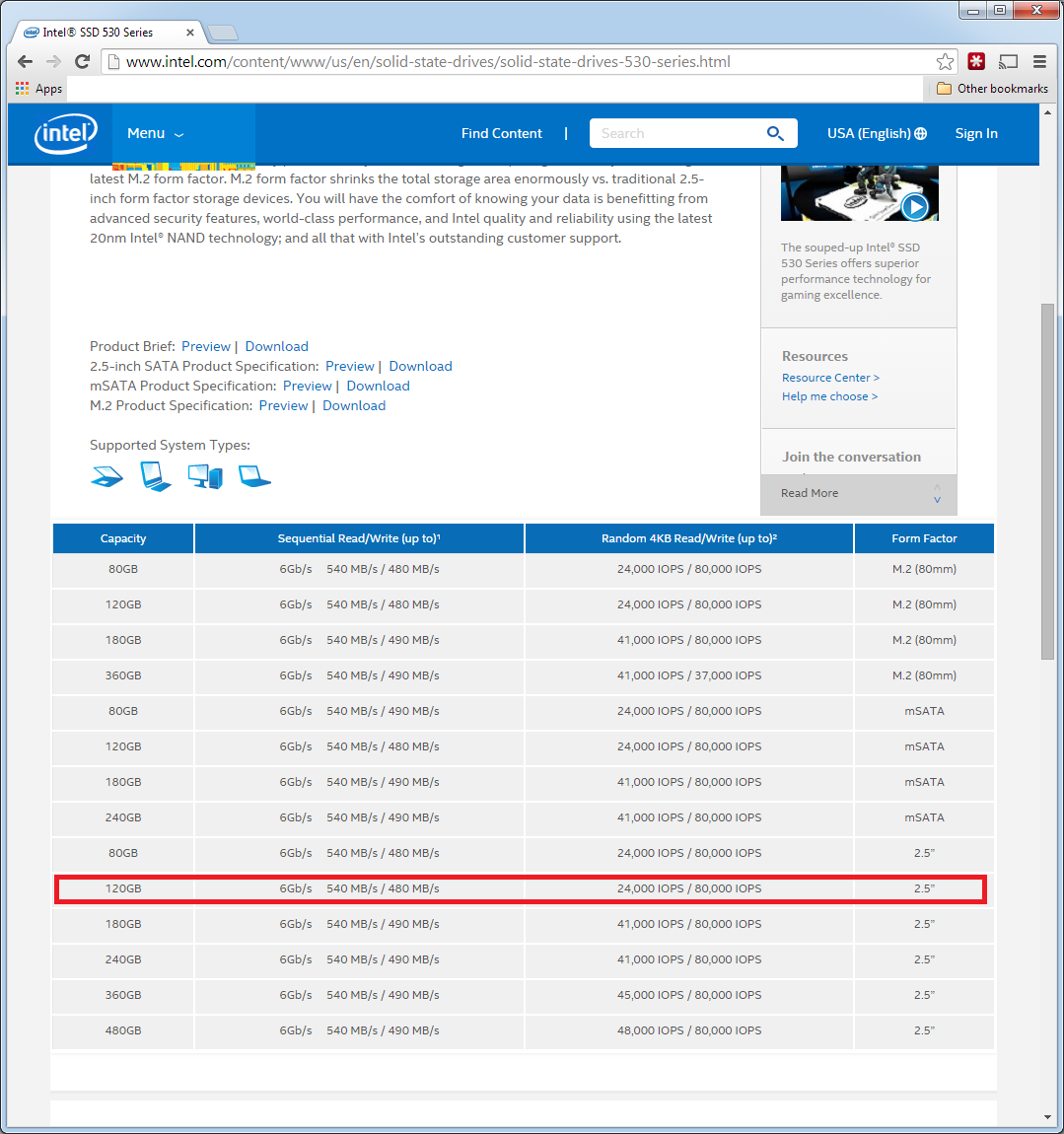
Task: Click the cast screen icon in toolbar
Action: tap(1009, 62)
